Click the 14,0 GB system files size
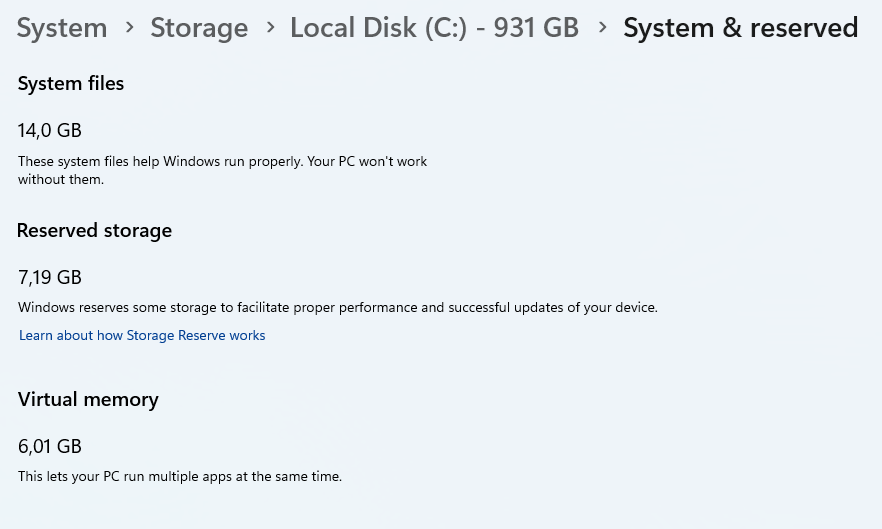 pos(50,131)
